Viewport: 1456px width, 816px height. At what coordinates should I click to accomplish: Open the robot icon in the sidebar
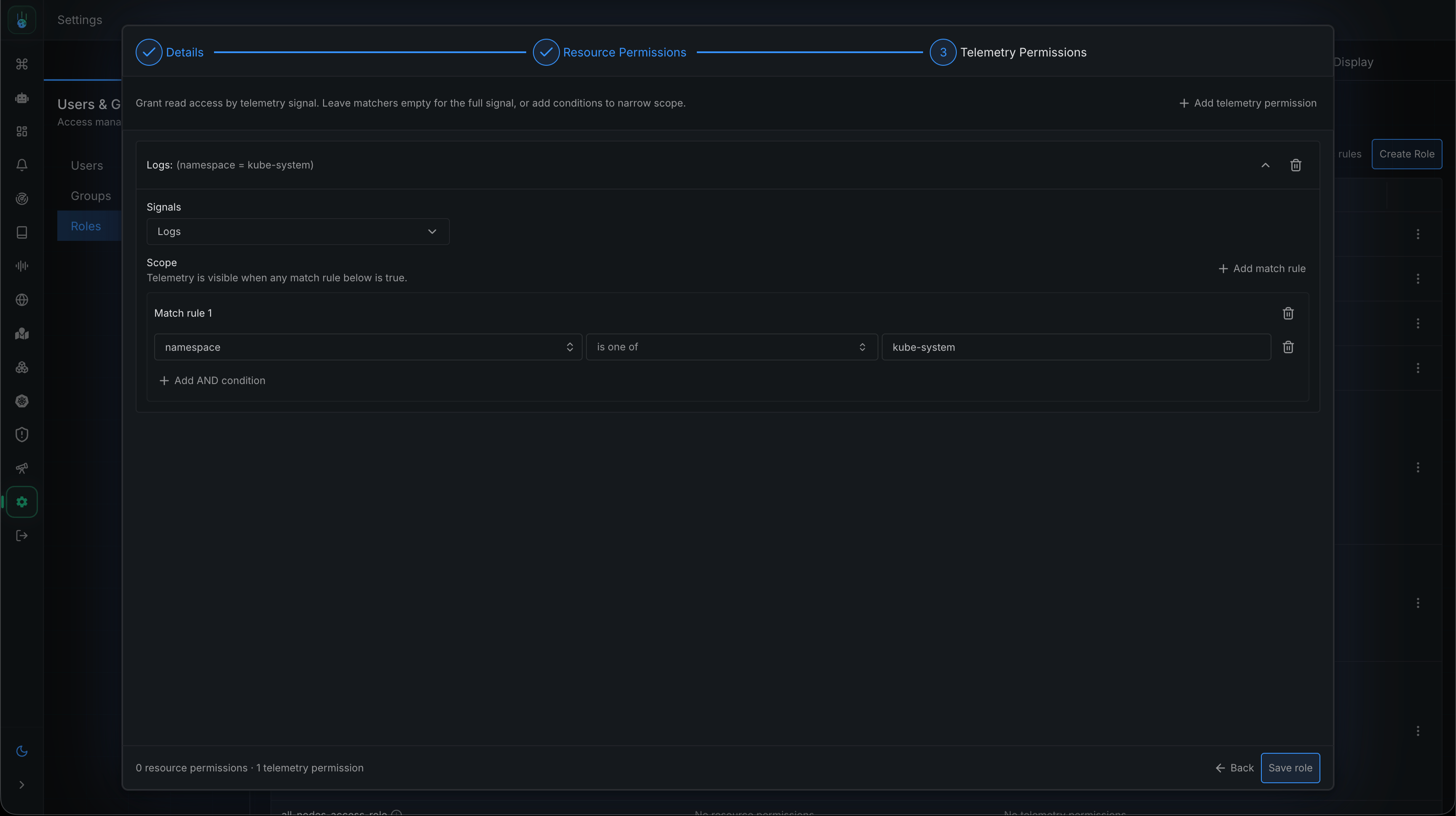[21, 98]
